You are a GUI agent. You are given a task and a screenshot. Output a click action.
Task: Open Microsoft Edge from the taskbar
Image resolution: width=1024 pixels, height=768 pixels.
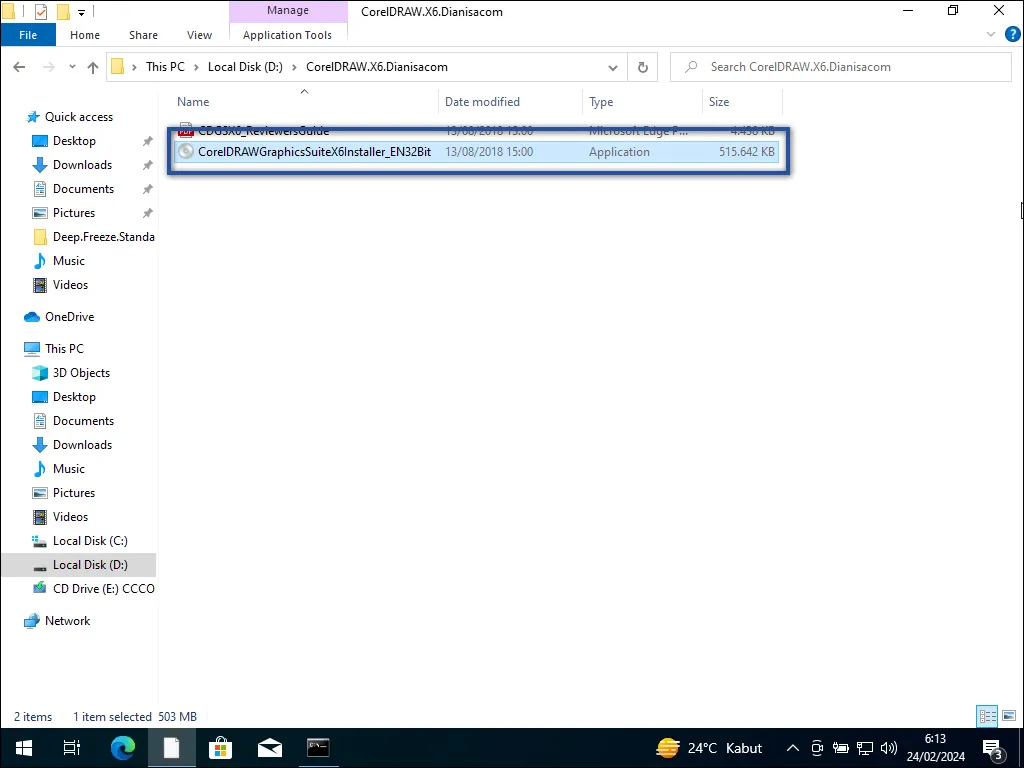pyautogui.click(x=122, y=748)
